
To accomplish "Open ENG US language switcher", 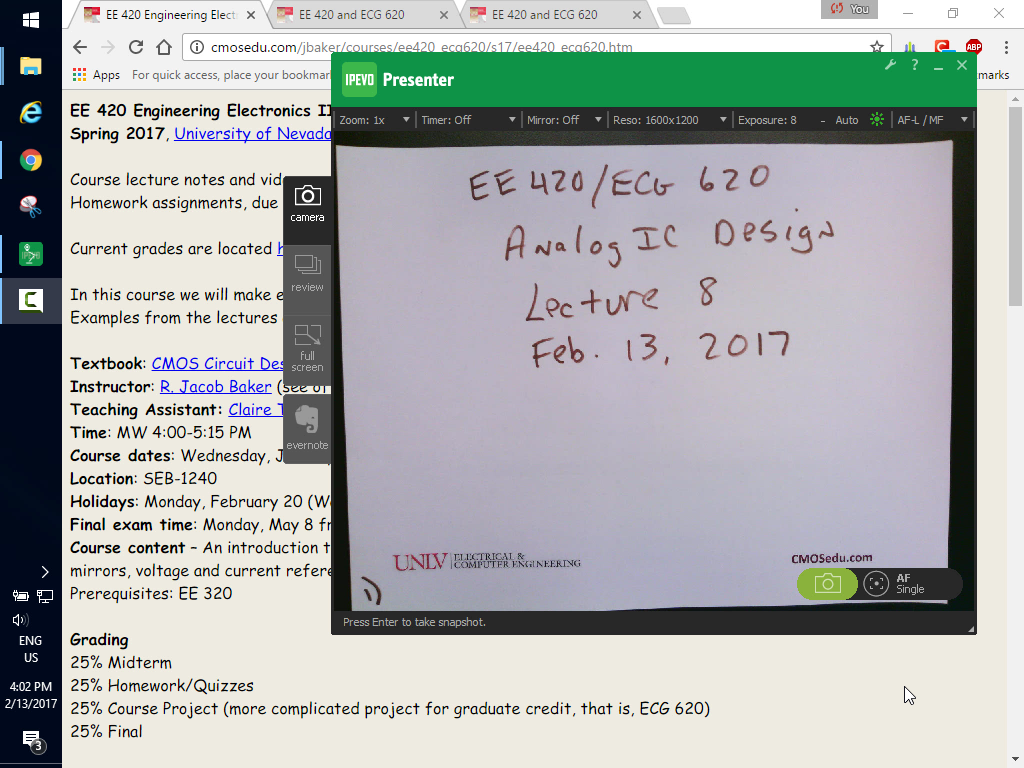I will [x=31, y=649].
